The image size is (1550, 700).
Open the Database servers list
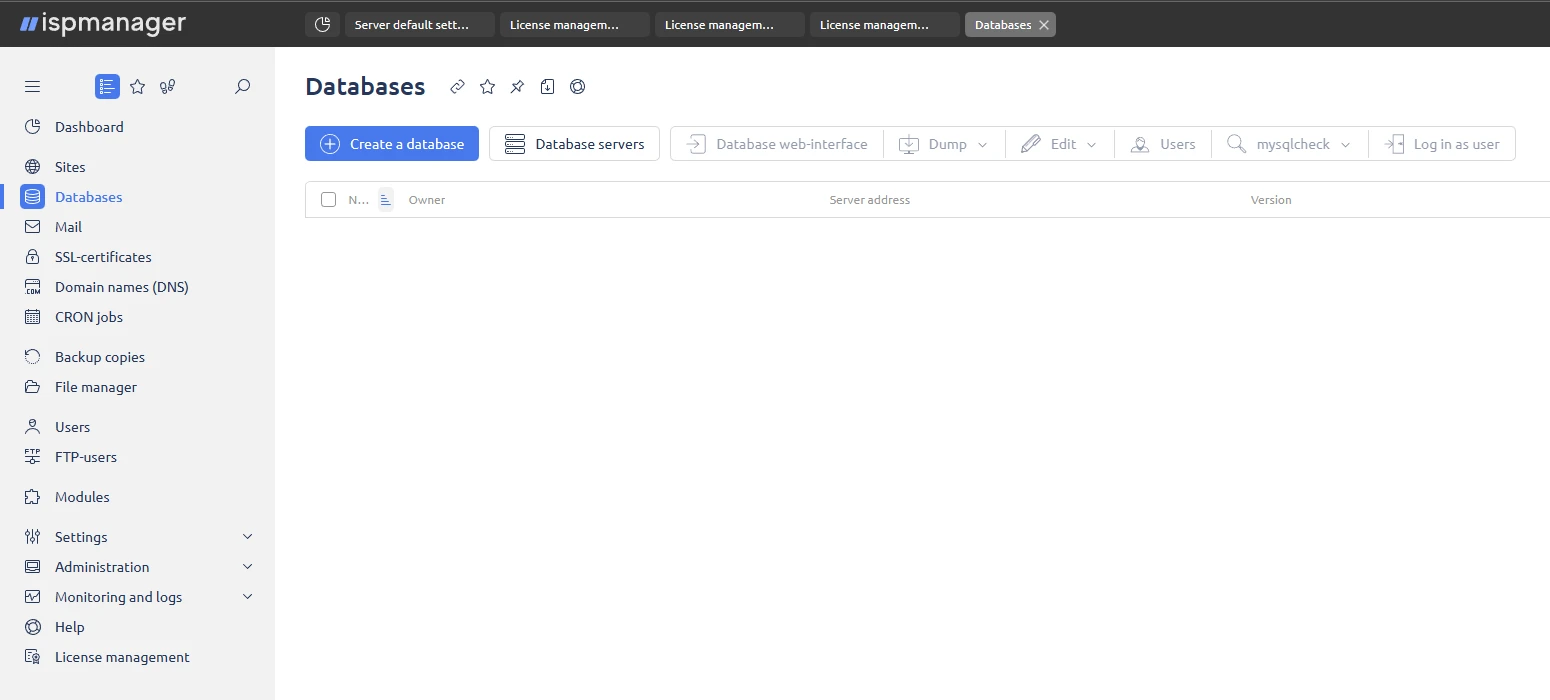point(574,143)
